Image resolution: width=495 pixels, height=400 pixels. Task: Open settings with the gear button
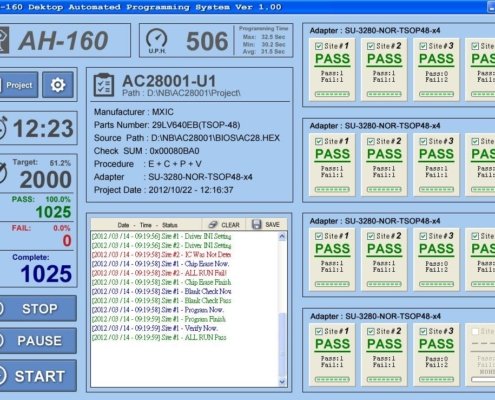click(58, 85)
